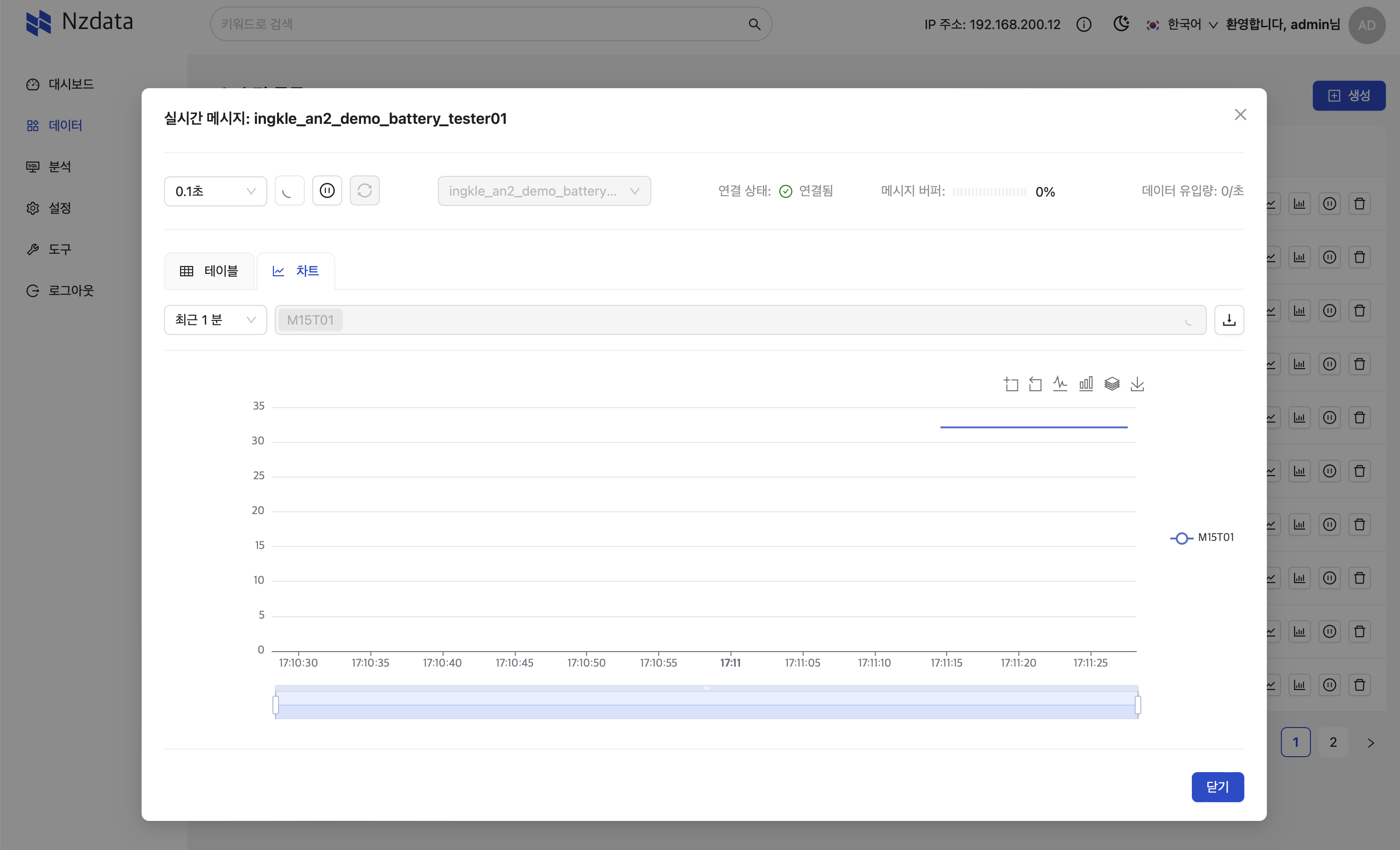Click the first row delete trash icon
The height and width of the screenshot is (850, 1400).
pyautogui.click(x=1360, y=204)
